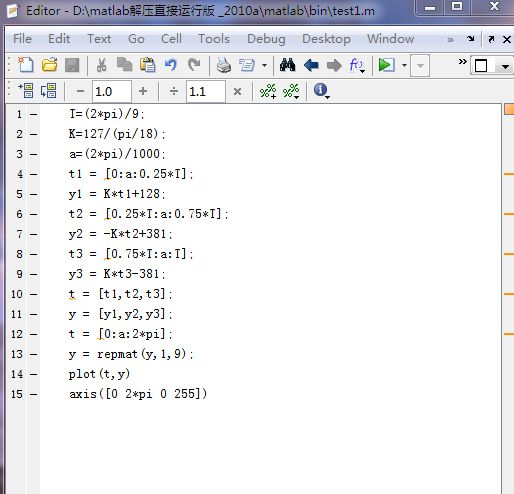The image size is (514, 494).
Task: Cut the selection with the scissors icon
Action: pyautogui.click(x=101, y=65)
